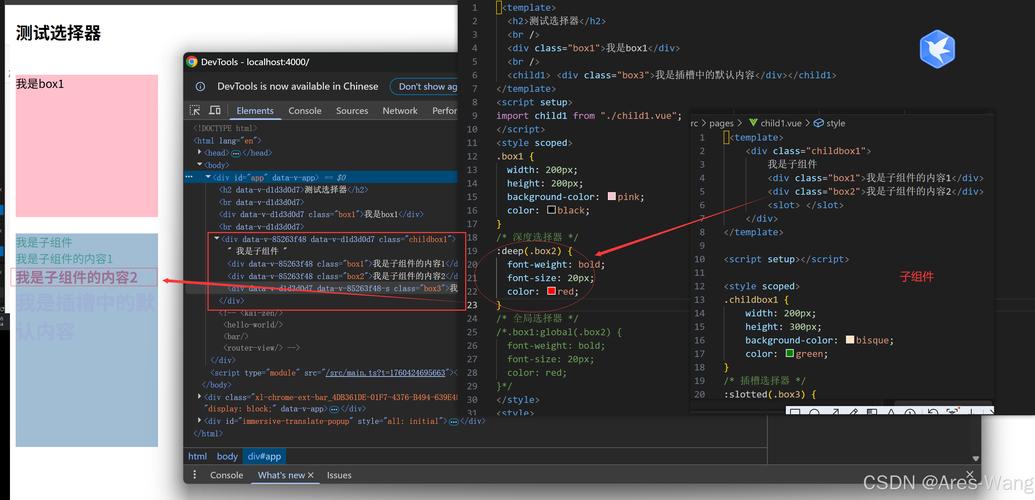
Task: Collapse the body element node
Action: point(200,165)
